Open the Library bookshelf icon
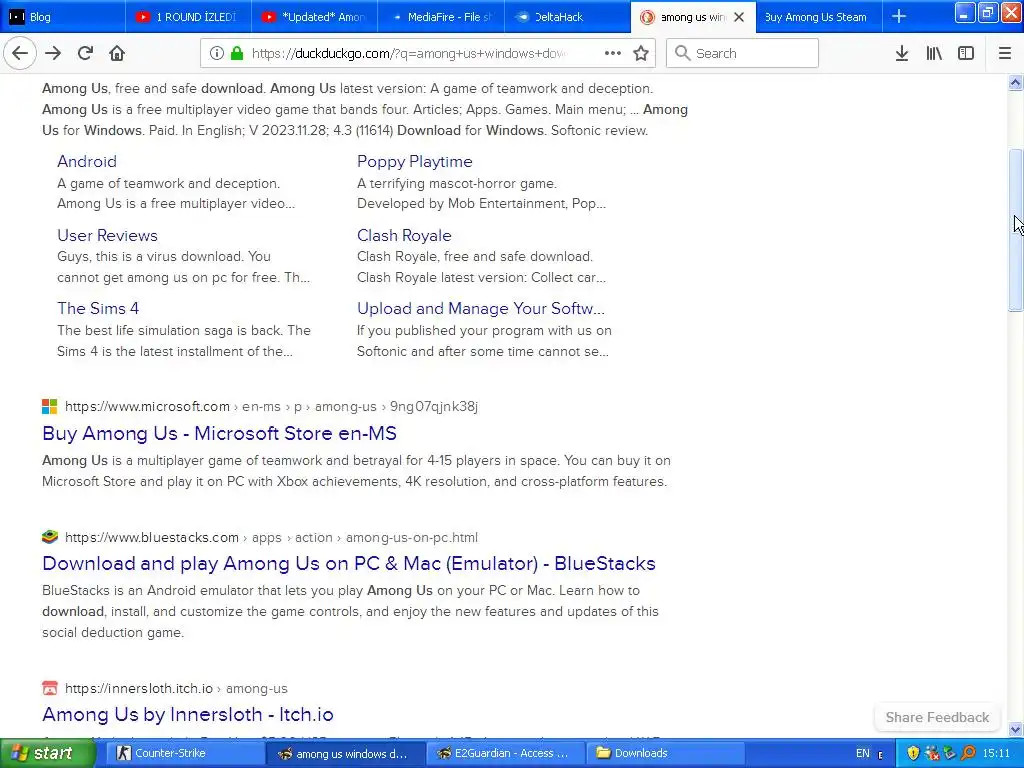1024x768 pixels. pos(934,54)
